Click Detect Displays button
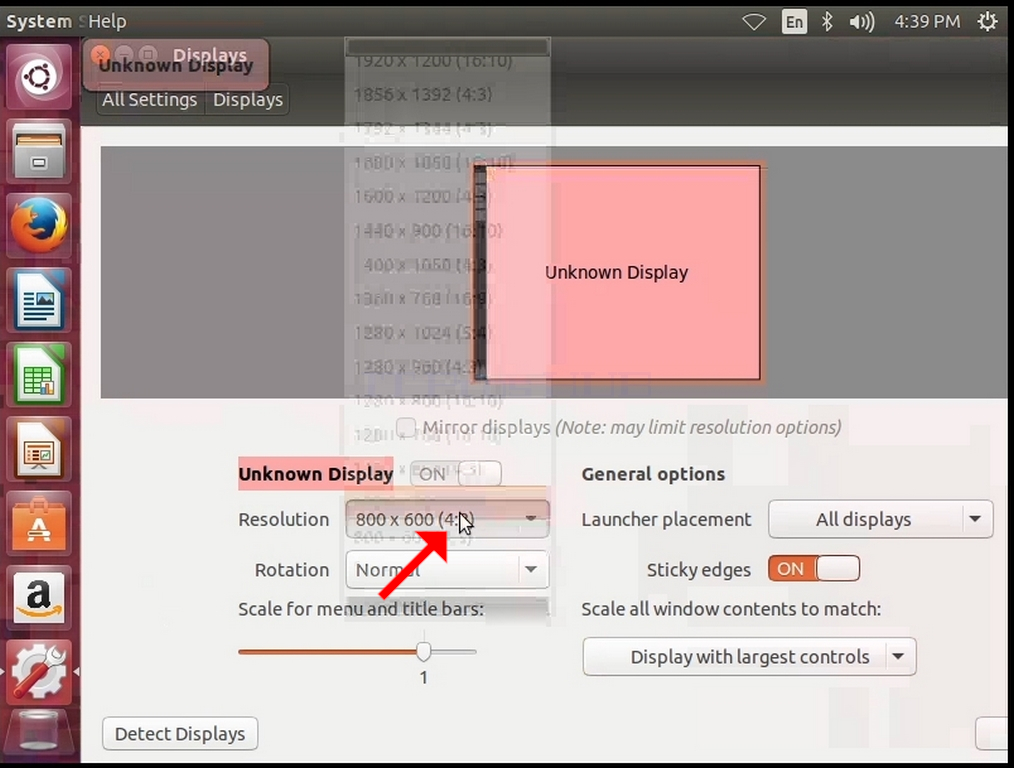The height and width of the screenshot is (768, 1014). 180,734
